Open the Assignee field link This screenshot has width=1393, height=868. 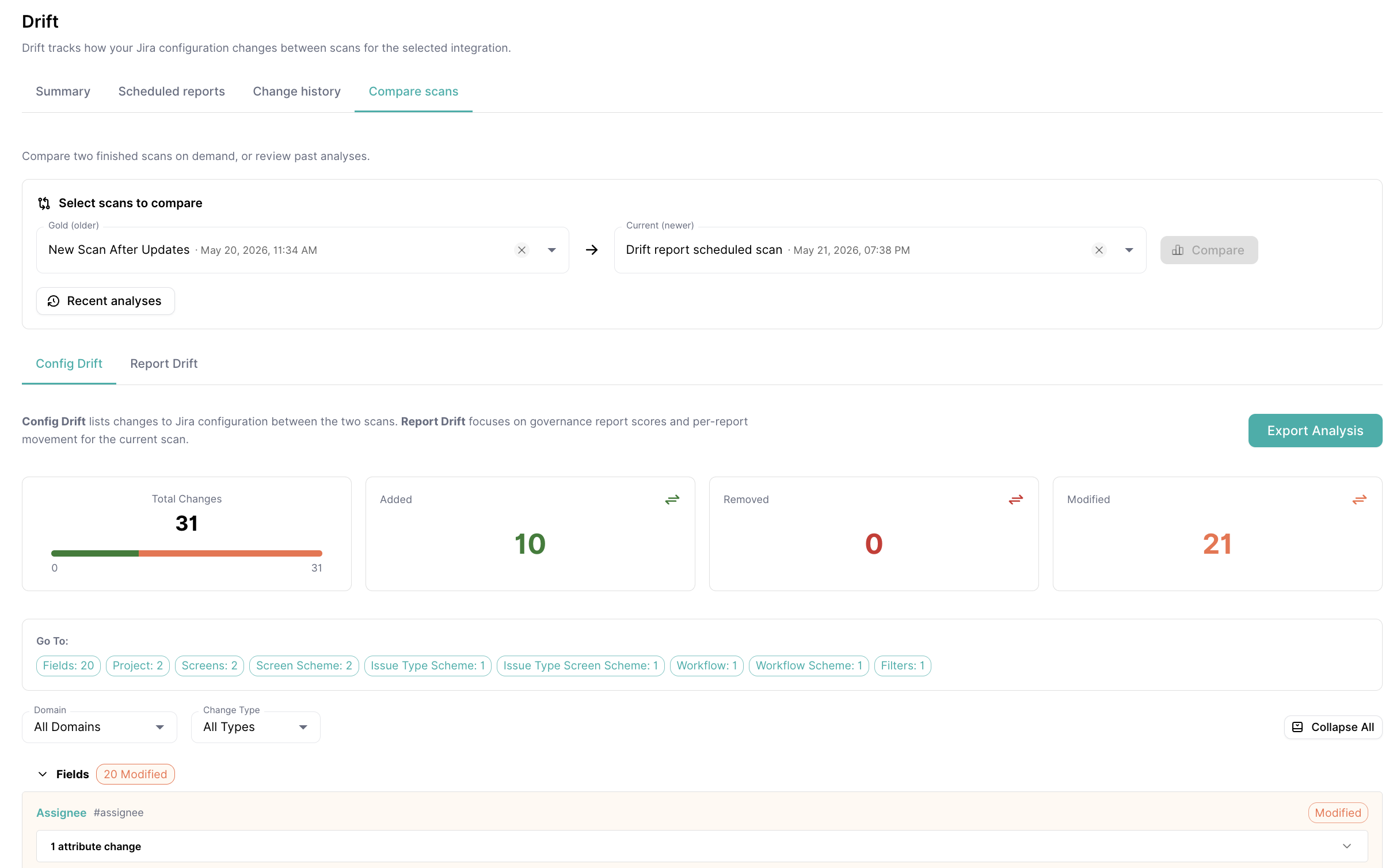tap(62, 813)
